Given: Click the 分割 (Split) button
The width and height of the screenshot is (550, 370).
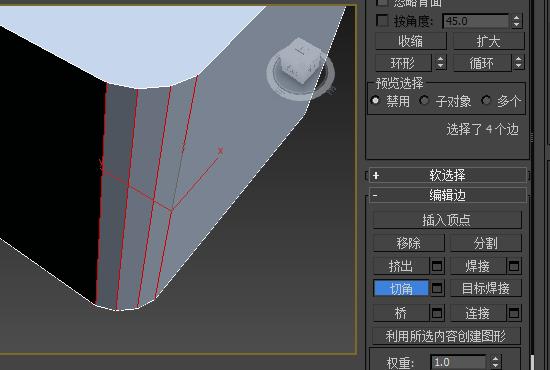Looking at the screenshot, I should pos(486,243).
